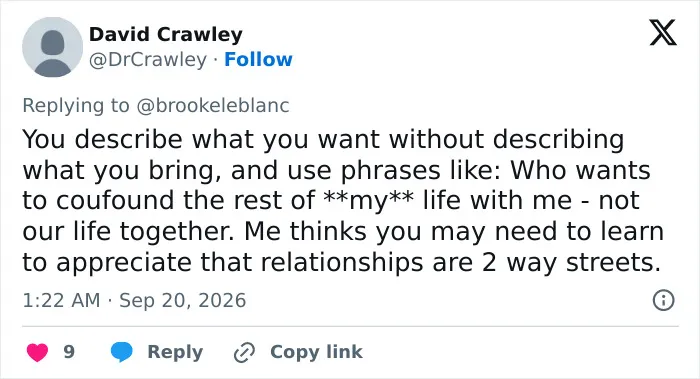This screenshot has height=379, width=700.
Task: Click the misspelled word 'coufound'
Action: (x=115, y=200)
